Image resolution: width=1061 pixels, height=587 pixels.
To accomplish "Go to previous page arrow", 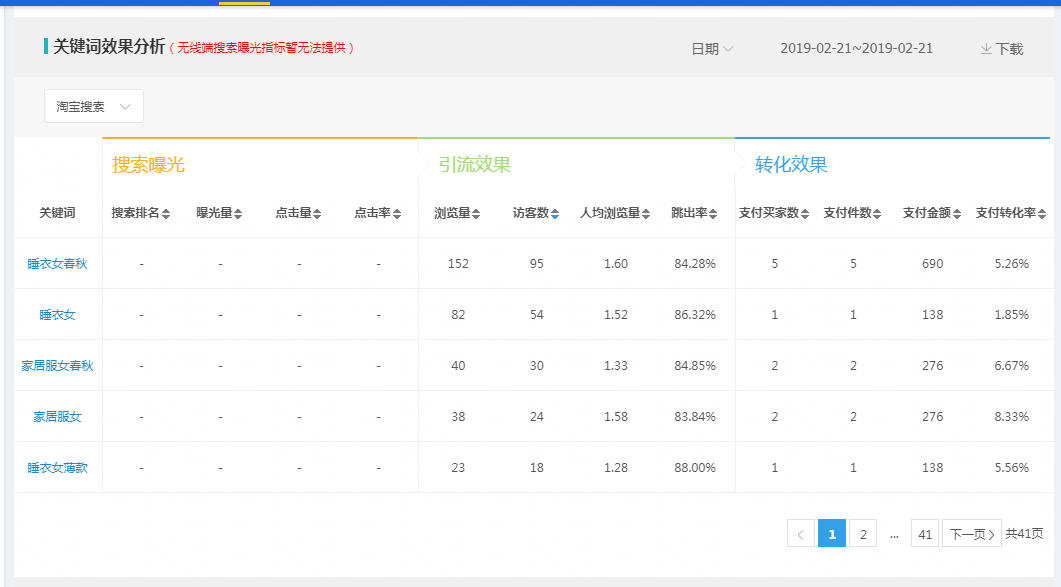I will tap(800, 534).
